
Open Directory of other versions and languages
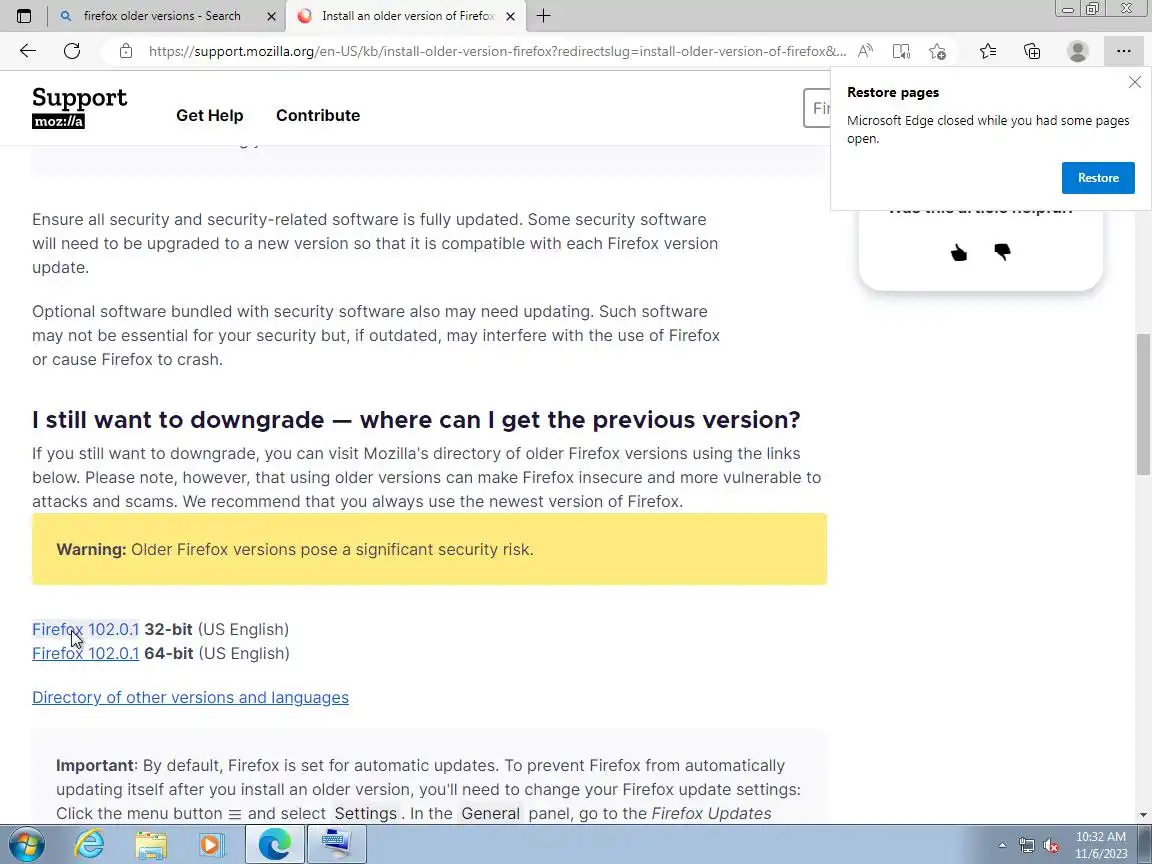(x=190, y=697)
